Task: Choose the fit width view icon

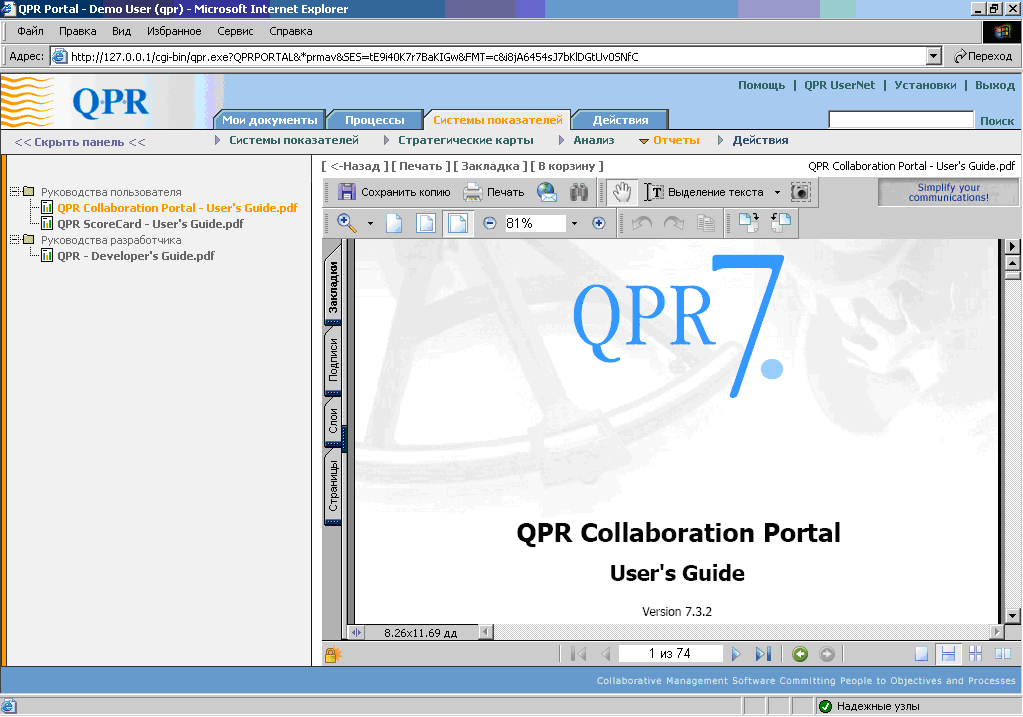Action: [x=458, y=223]
